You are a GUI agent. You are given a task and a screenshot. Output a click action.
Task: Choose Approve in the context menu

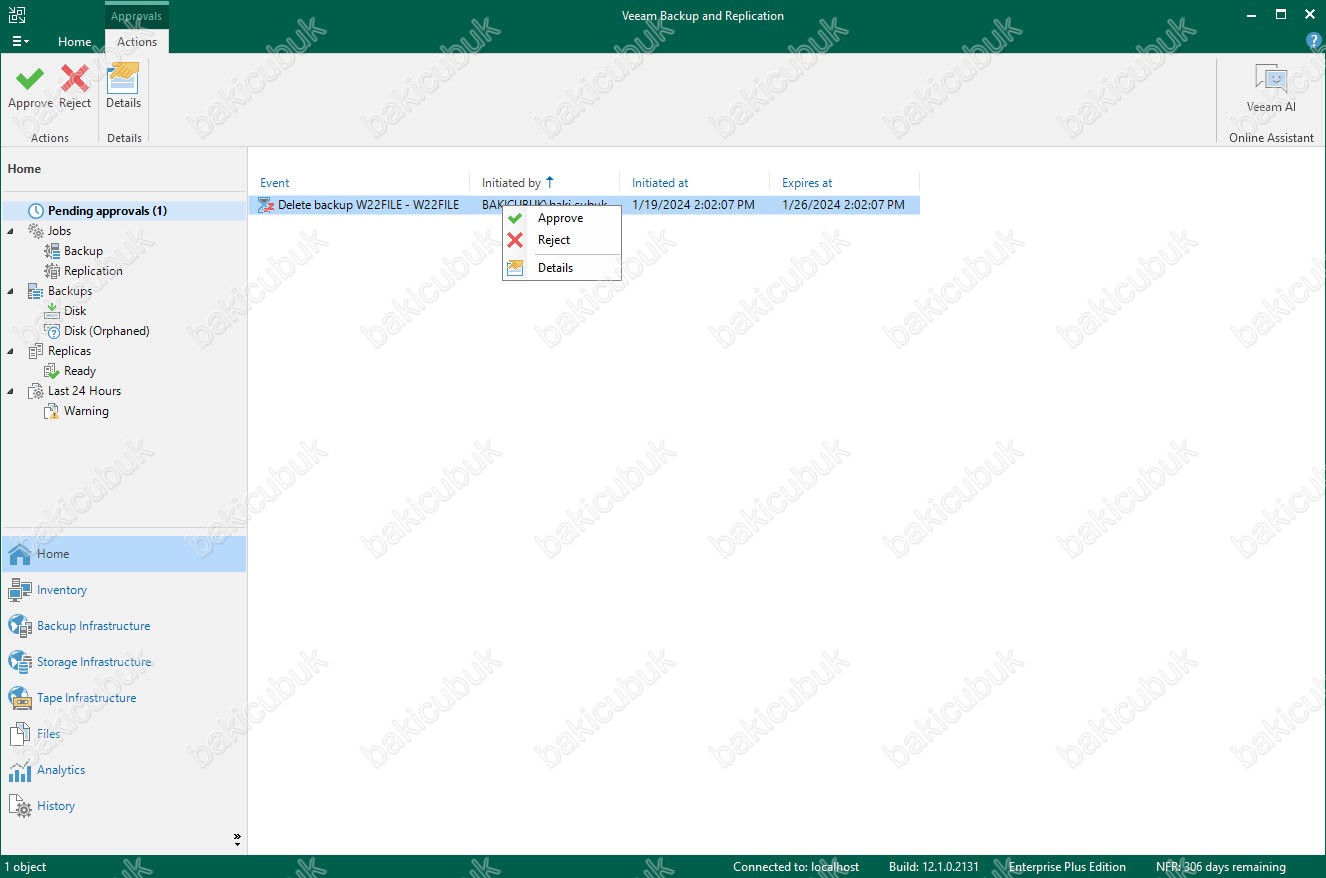click(x=560, y=218)
